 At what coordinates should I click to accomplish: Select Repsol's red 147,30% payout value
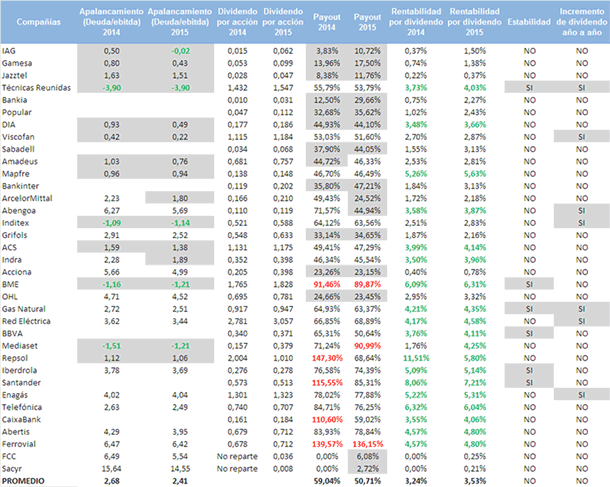point(327,358)
